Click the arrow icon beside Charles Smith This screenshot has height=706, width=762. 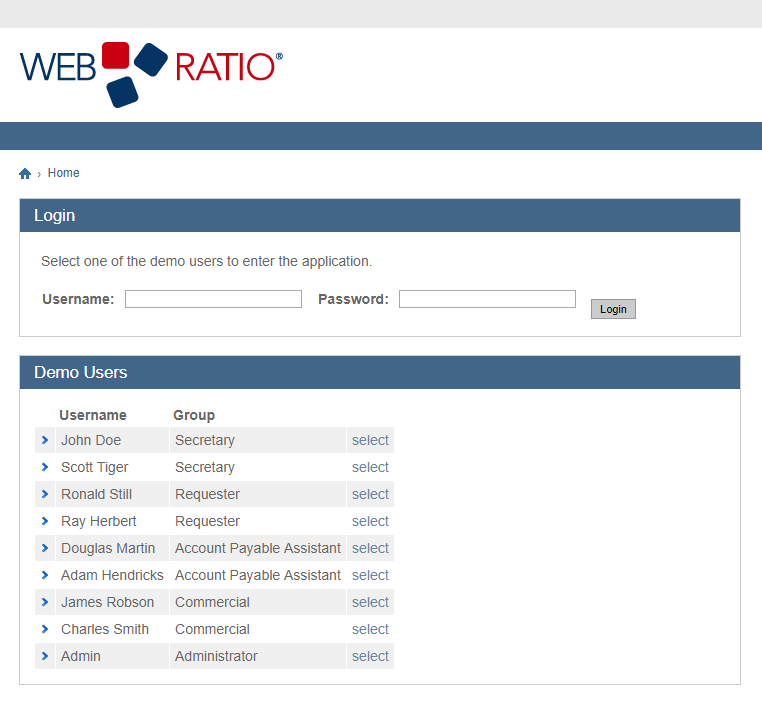click(x=45, y=629)
